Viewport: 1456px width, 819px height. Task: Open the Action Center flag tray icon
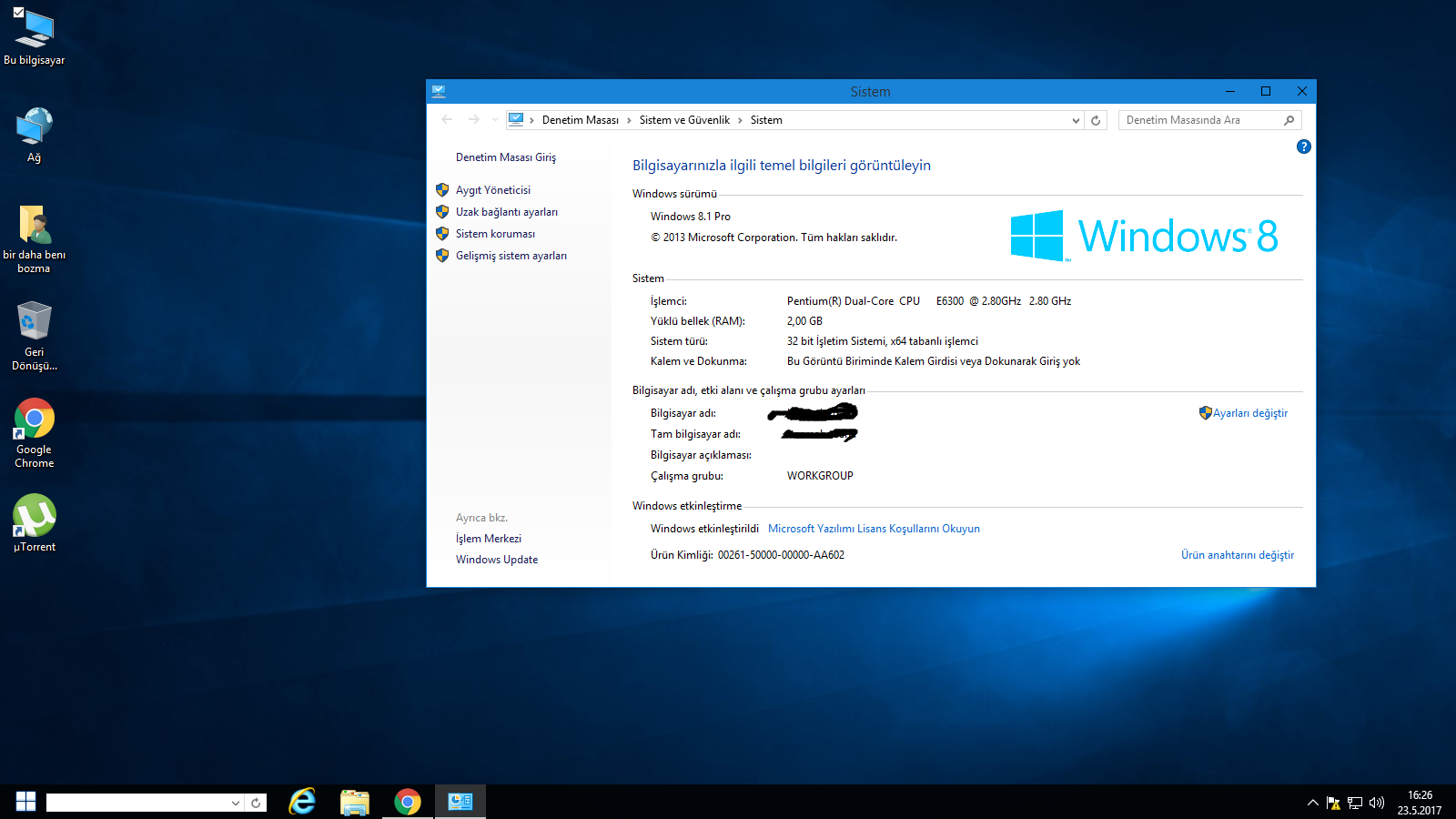pos(1333,803)
